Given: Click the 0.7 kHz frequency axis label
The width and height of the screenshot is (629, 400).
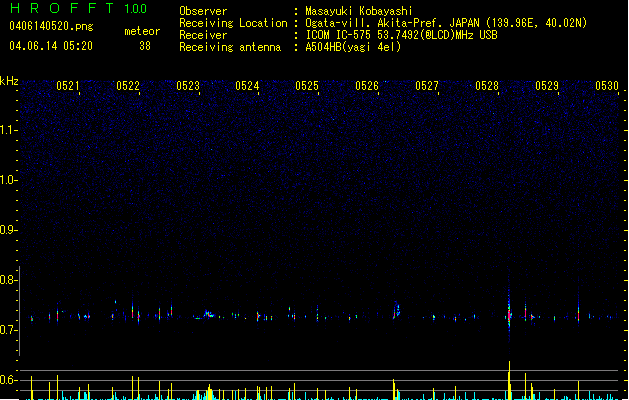Looking at the screenshot, I should click(x=8, y=330).
